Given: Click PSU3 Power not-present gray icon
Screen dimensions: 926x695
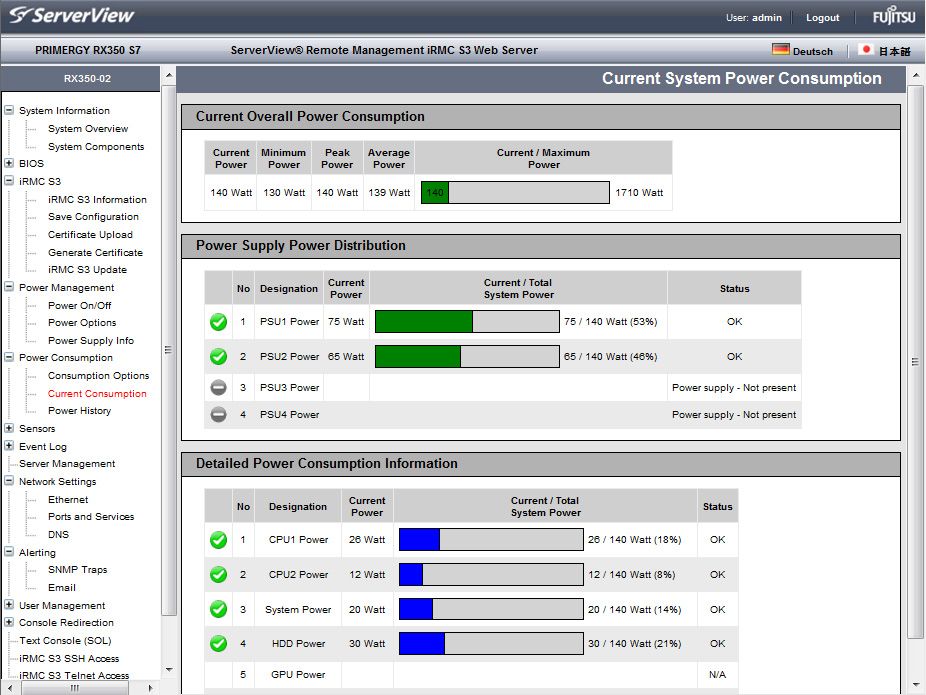Looking at the screenshot, I should click(219, 387).
